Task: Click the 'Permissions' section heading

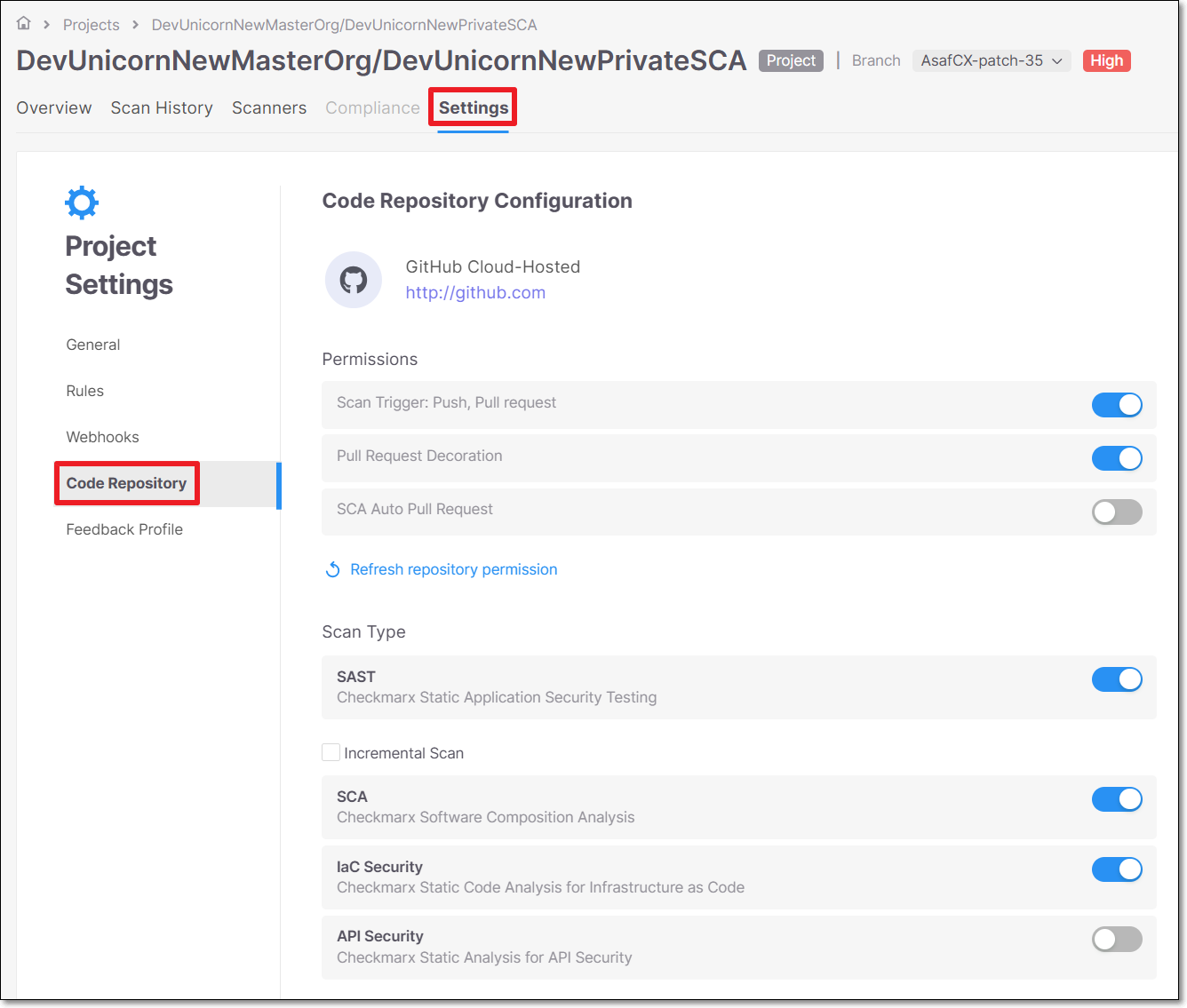Action: [370, 359]
